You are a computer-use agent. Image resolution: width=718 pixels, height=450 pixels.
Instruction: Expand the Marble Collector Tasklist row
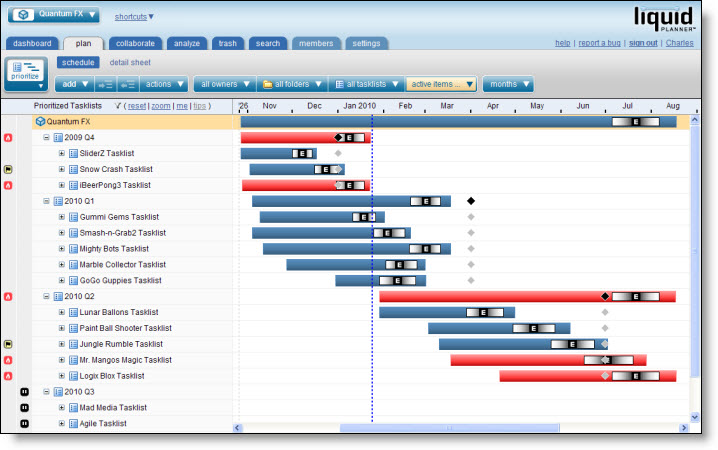point(62,265)
